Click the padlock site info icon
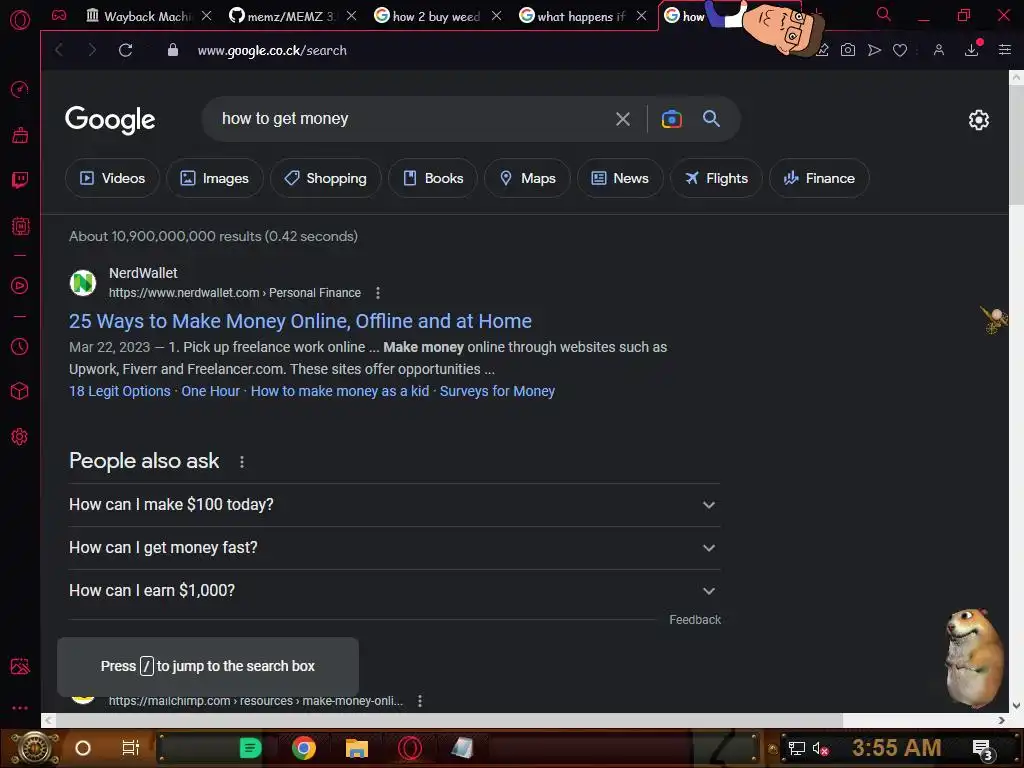 [172, 50]
